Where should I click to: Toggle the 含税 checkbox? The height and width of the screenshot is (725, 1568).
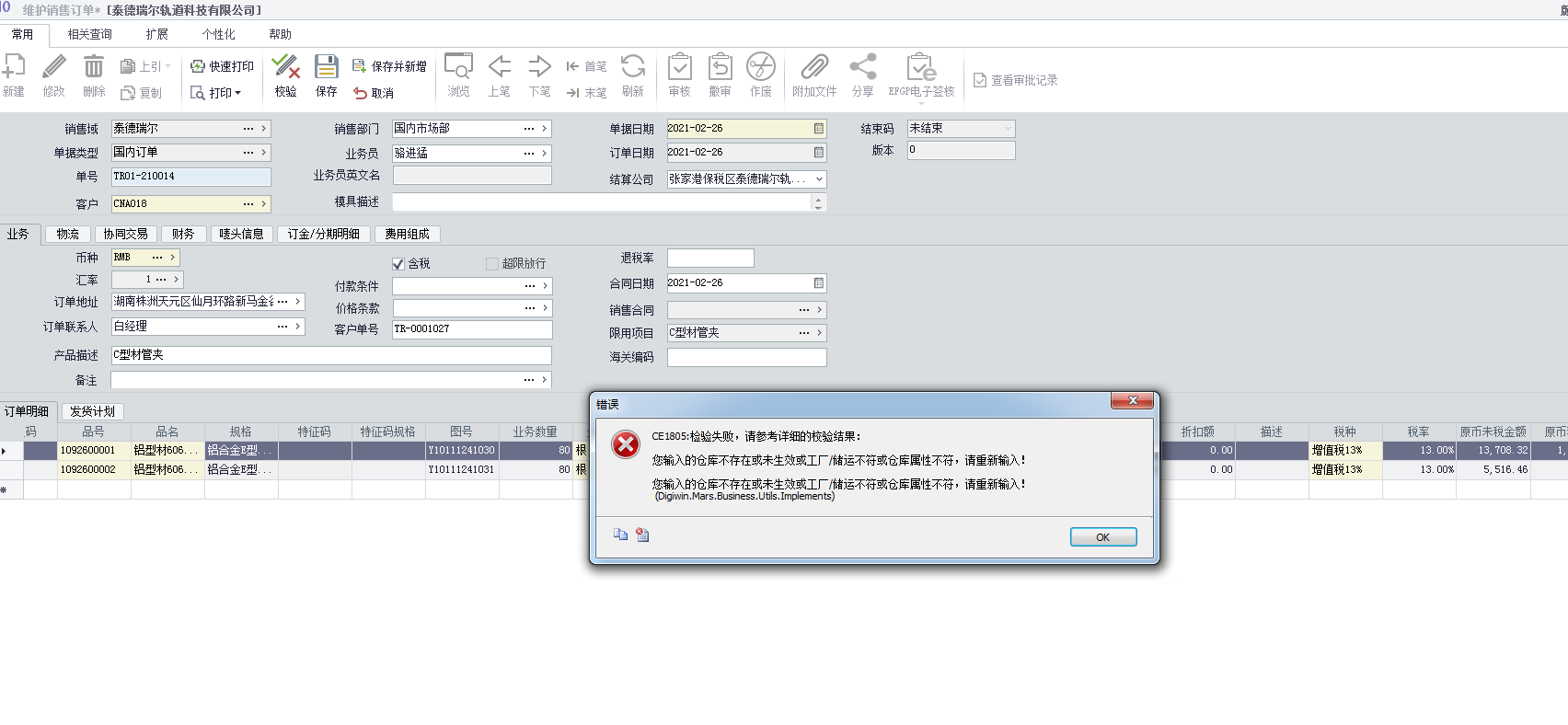pyautogui.click(x=398, y=264)
